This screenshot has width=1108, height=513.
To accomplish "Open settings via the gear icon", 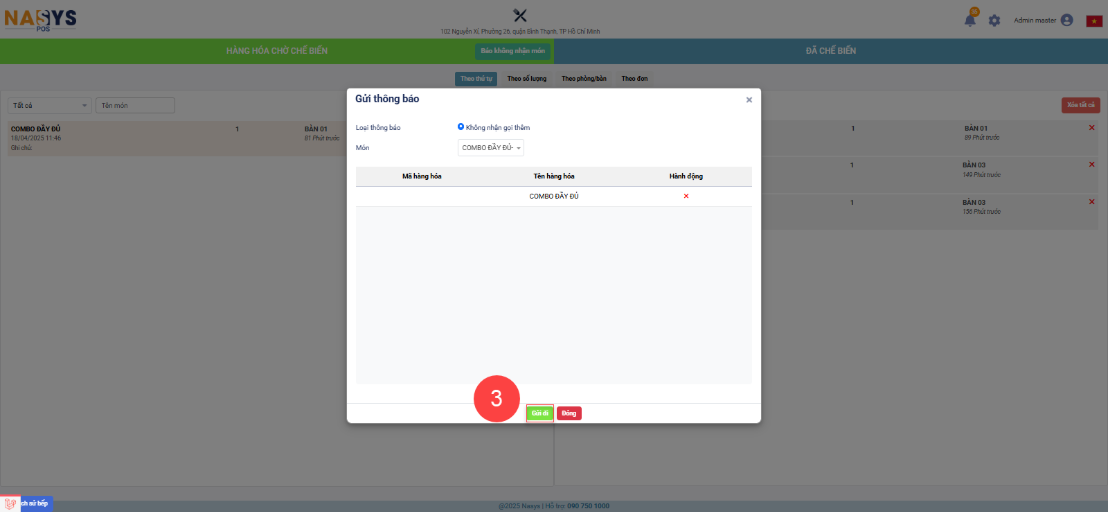I will 994,20.
